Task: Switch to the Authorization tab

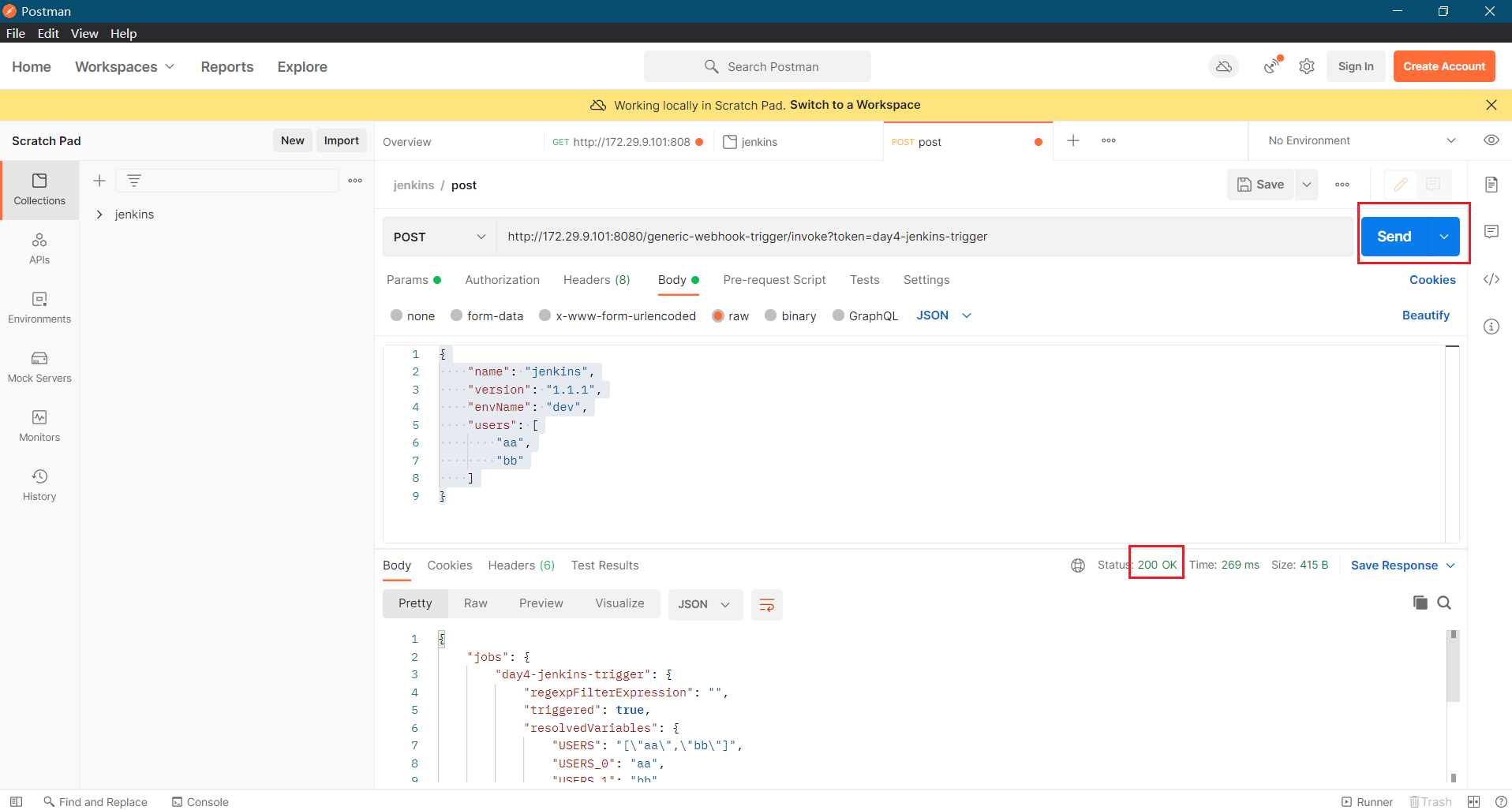Action: click(503, 280)
